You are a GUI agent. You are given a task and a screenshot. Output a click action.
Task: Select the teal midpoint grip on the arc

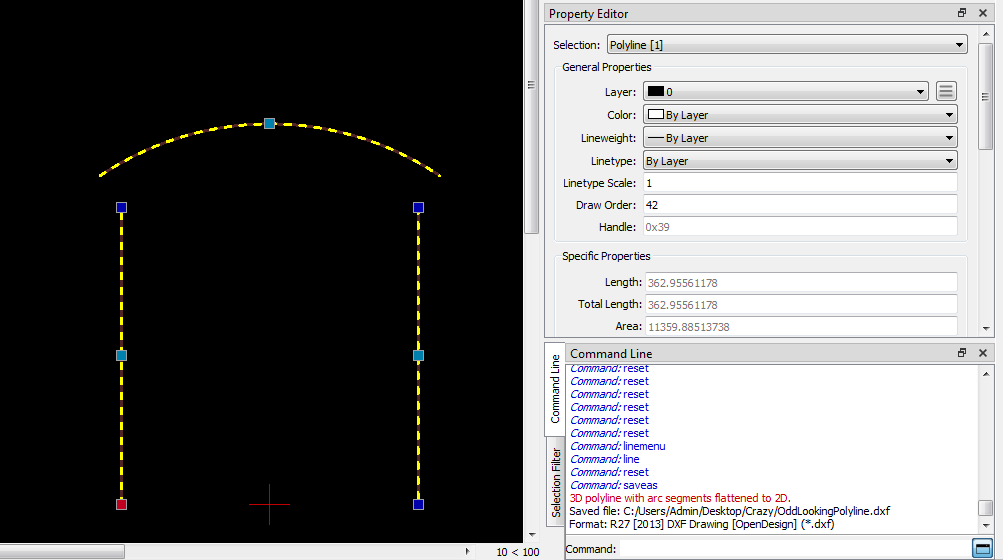pyautogui.click(x=269, y=123)
